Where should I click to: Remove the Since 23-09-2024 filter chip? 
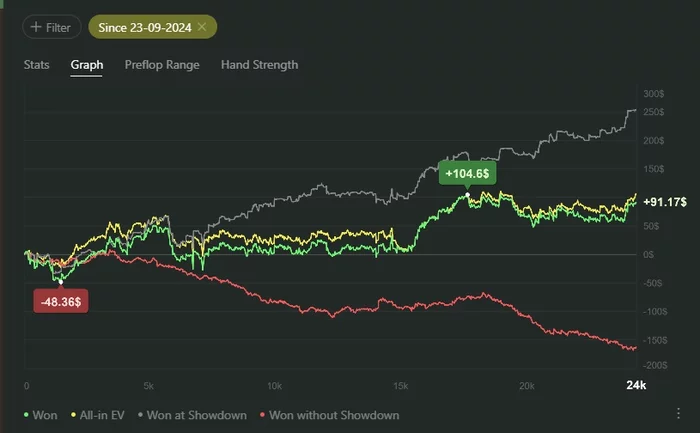(202, 27)
